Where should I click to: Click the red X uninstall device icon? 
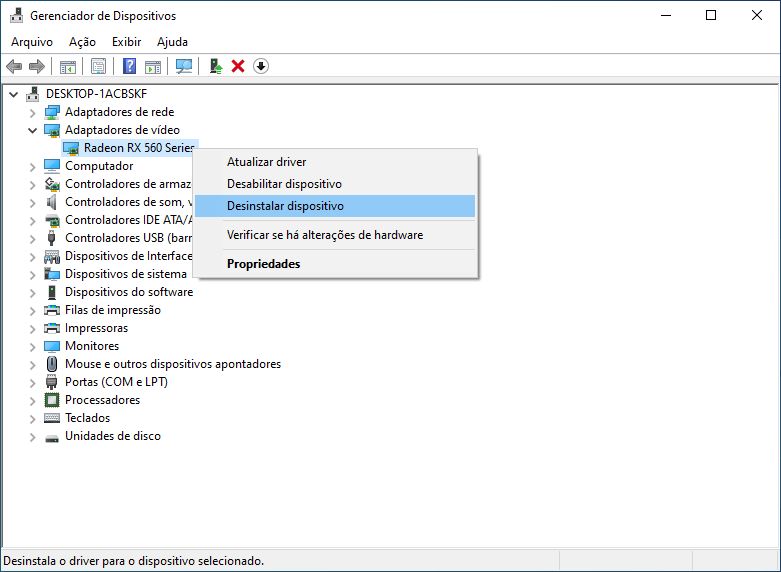click(x=238, y=66)
